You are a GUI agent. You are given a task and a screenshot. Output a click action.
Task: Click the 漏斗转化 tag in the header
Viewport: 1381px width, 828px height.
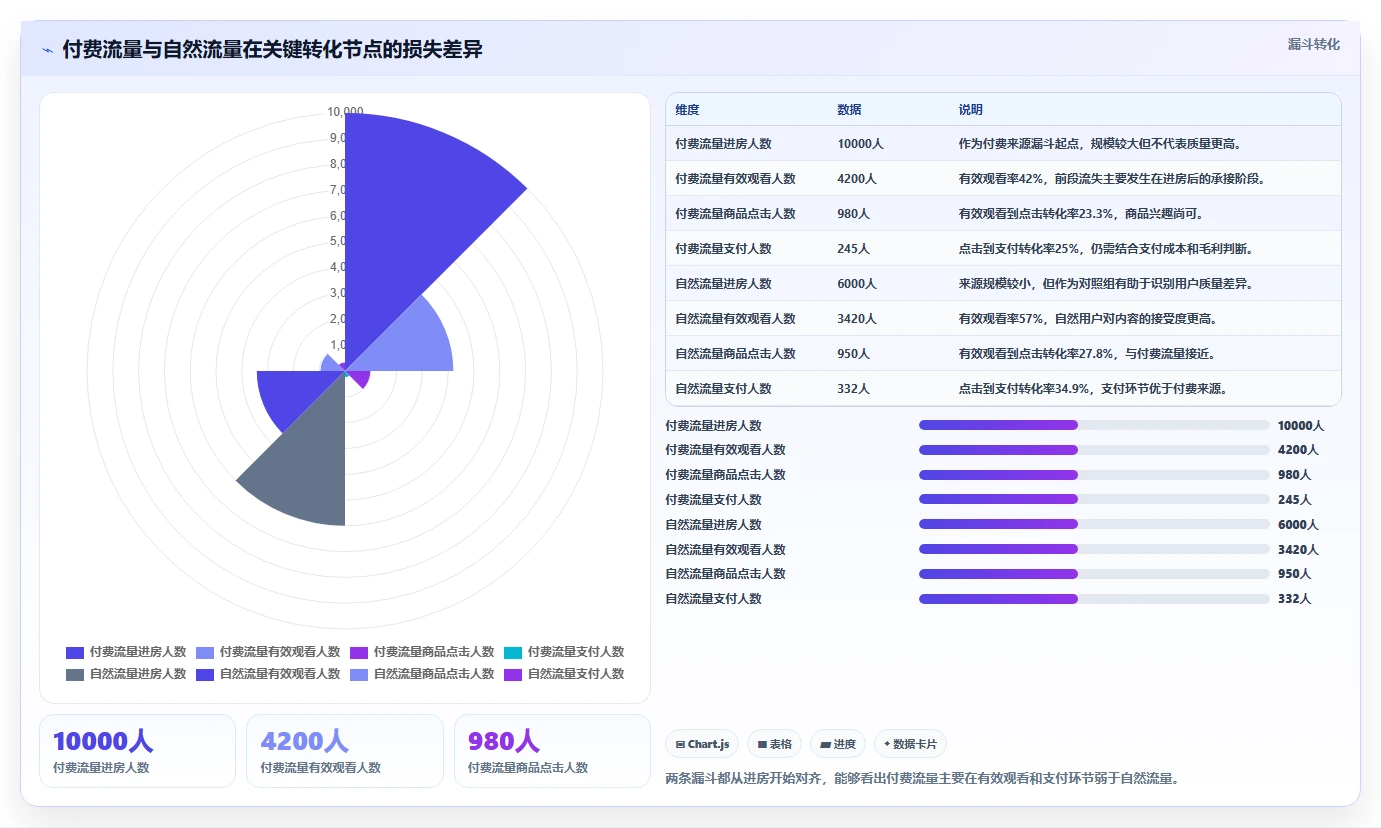pos(1313,44)
